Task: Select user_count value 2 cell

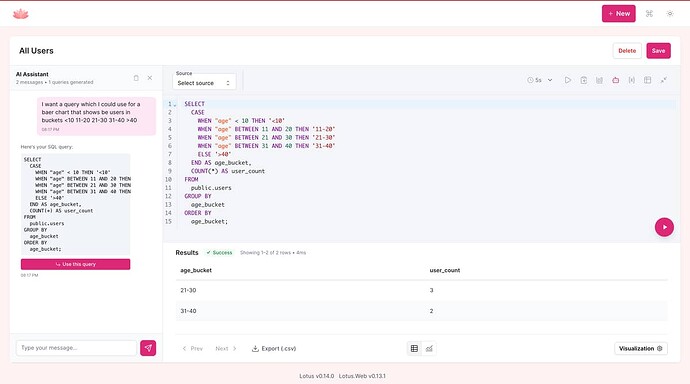Action: pyautogui.click(x=431, y=311)
